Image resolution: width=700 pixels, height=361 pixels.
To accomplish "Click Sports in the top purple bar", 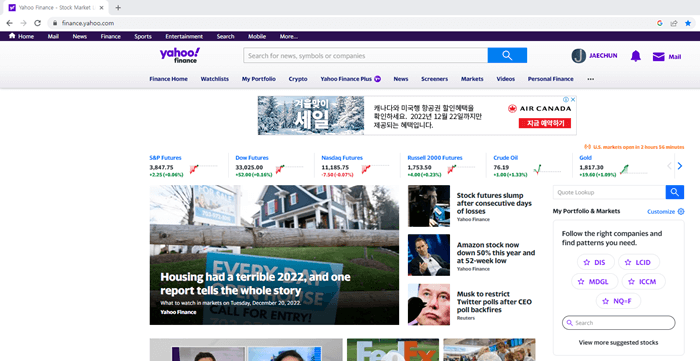I will (143, 37).
